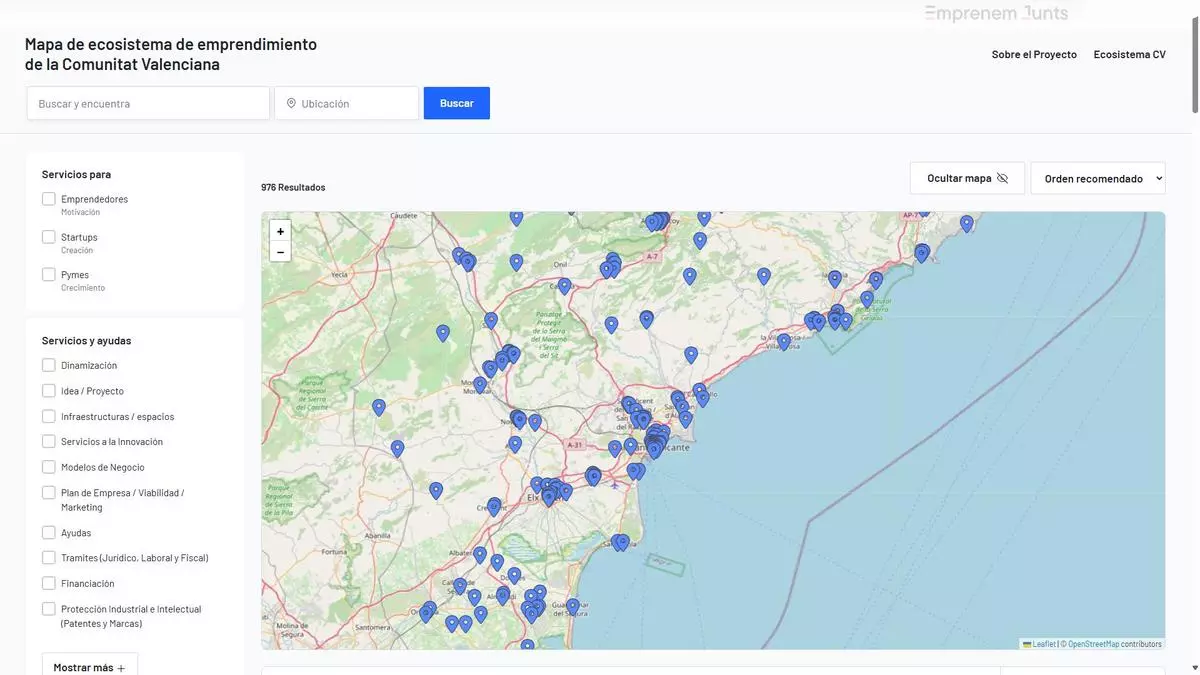1200x675 pixels.
Task: Expand filters with Mostrar más
Action: (x=89, y=666)
